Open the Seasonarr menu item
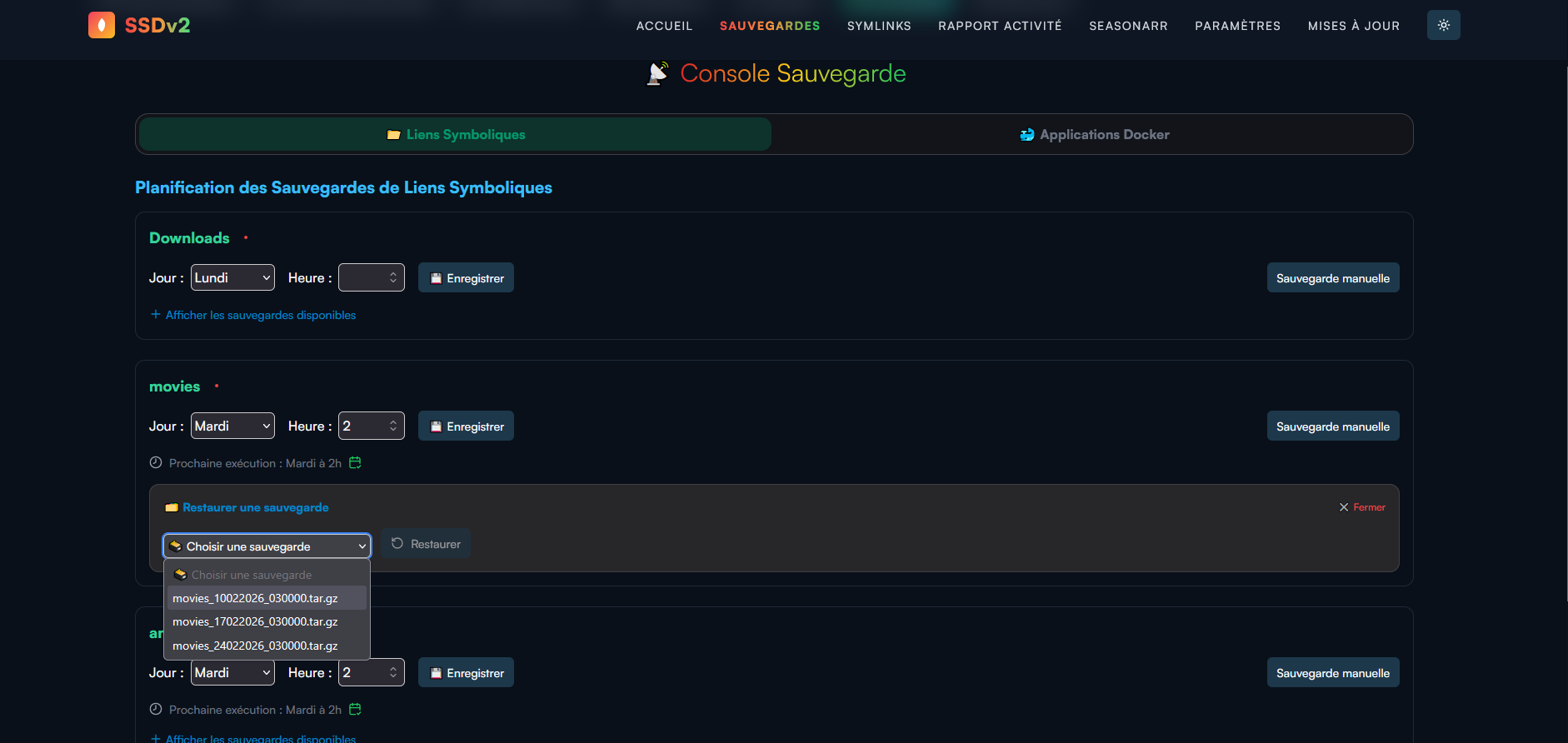This screenshot has width=1568, height=743. coord(1128,26)
